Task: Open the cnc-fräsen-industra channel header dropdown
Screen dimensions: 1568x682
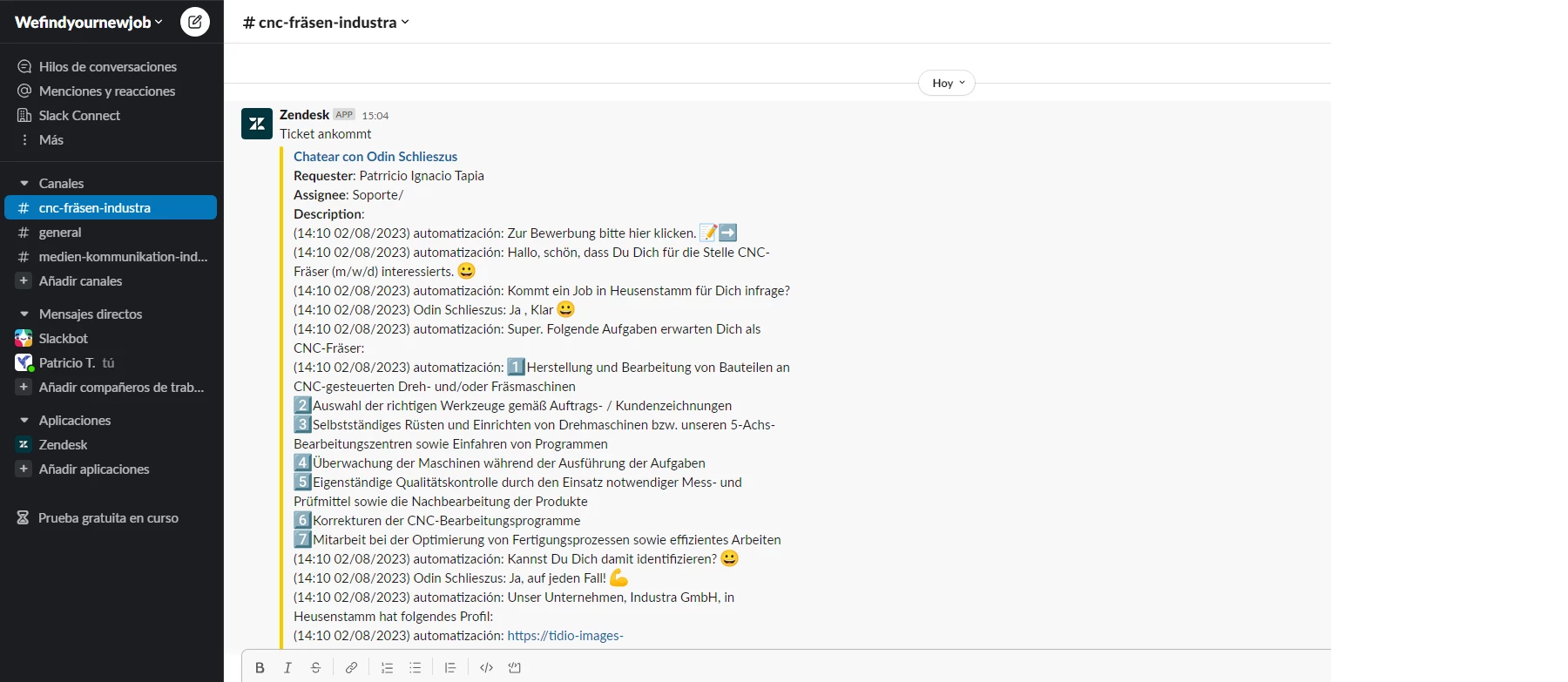Action: 327,23
